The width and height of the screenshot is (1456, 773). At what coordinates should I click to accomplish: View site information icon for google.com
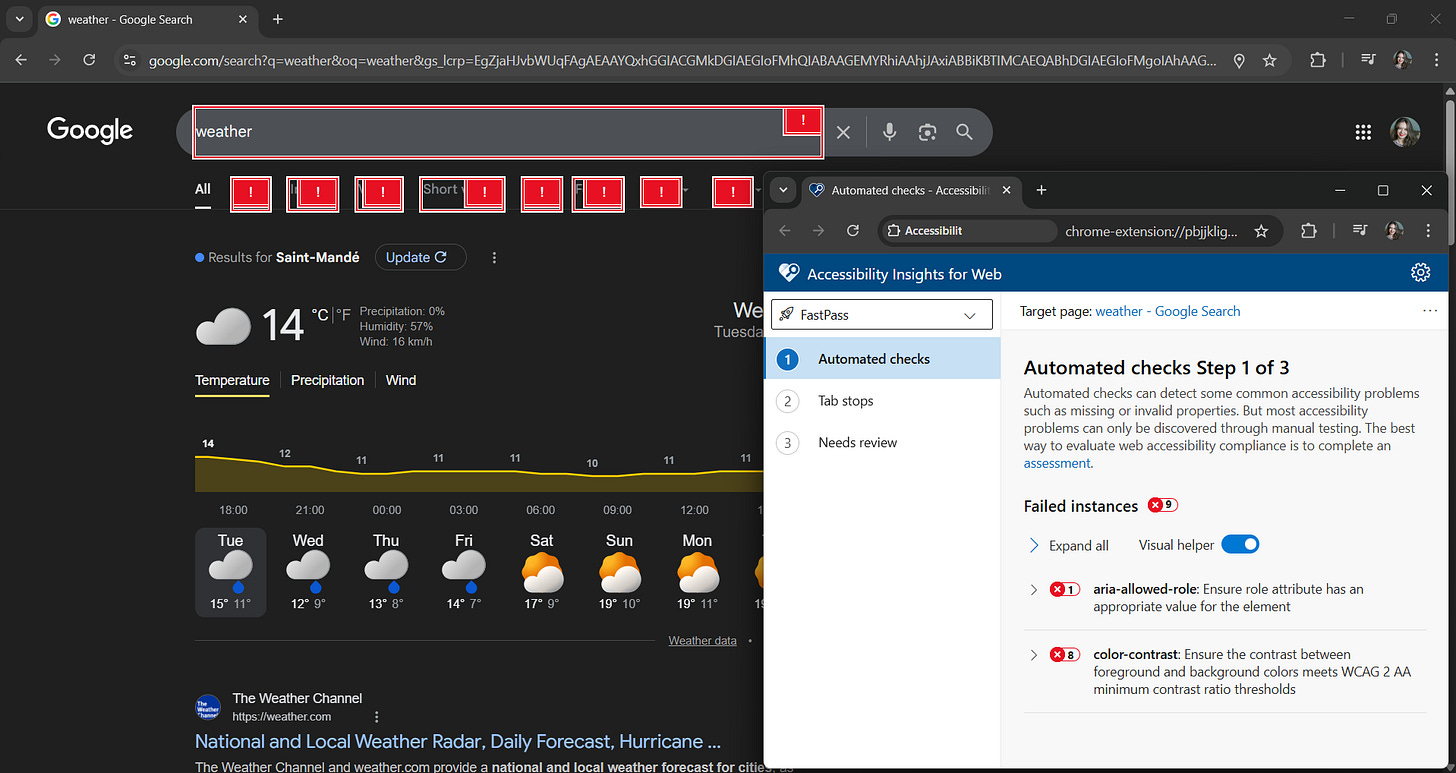[x=129, y=60]
